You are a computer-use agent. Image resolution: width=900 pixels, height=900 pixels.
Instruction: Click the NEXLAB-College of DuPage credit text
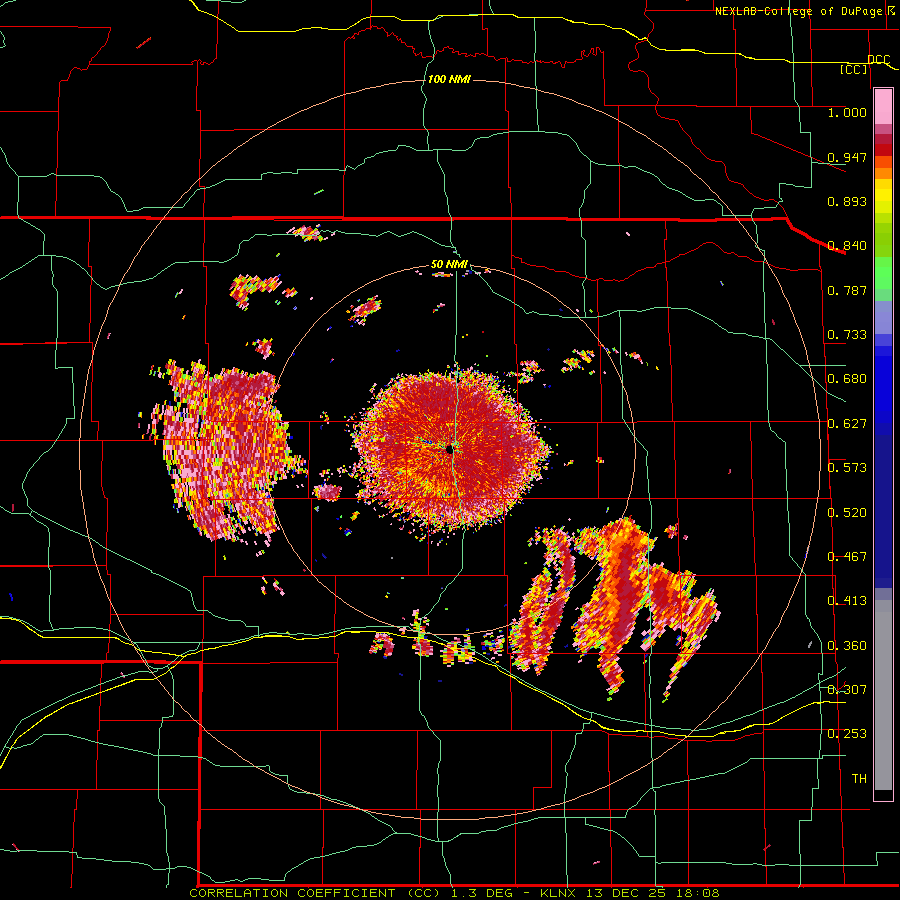pos(804,11)
